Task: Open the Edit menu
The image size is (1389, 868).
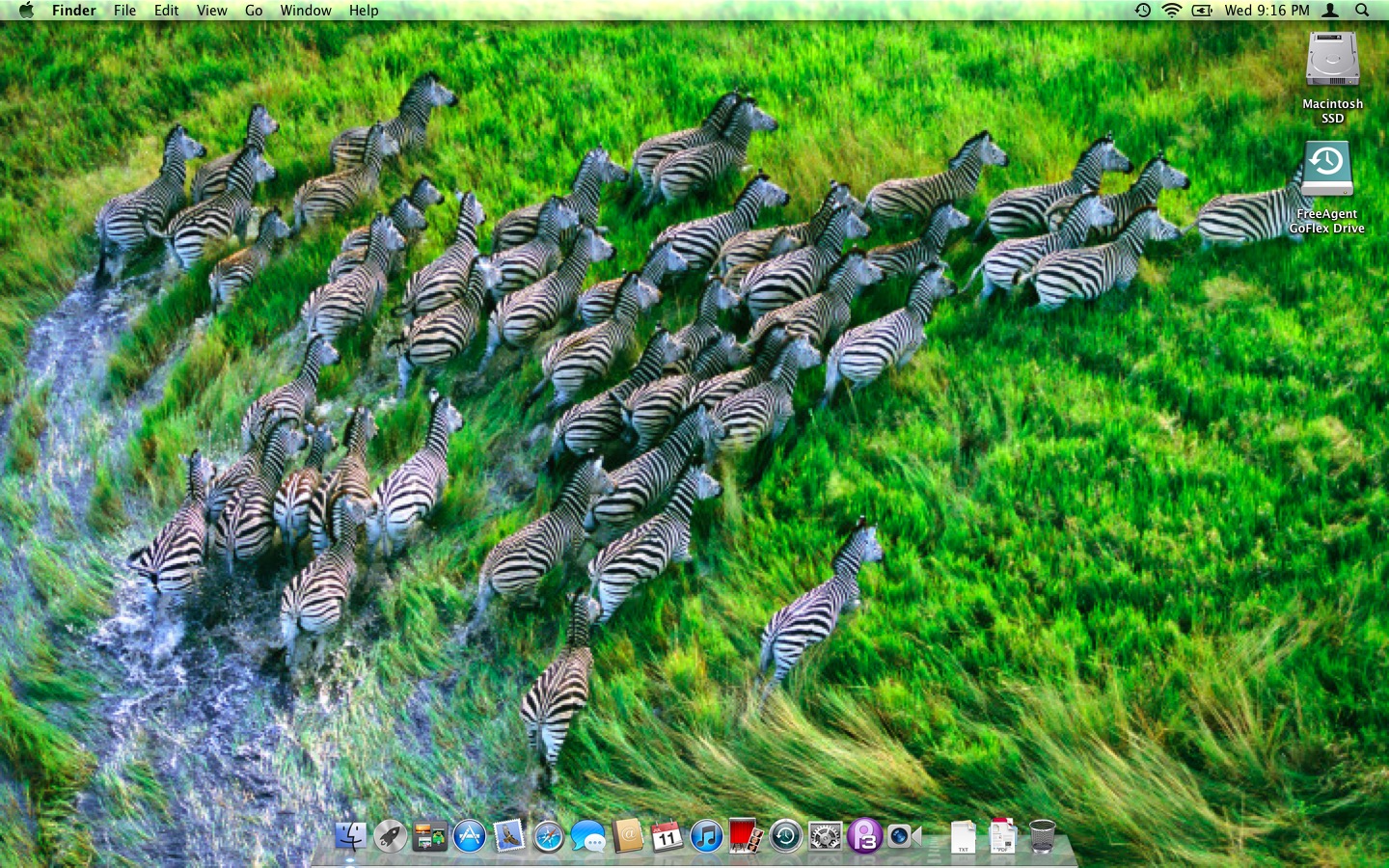Action: click(166, 11)
